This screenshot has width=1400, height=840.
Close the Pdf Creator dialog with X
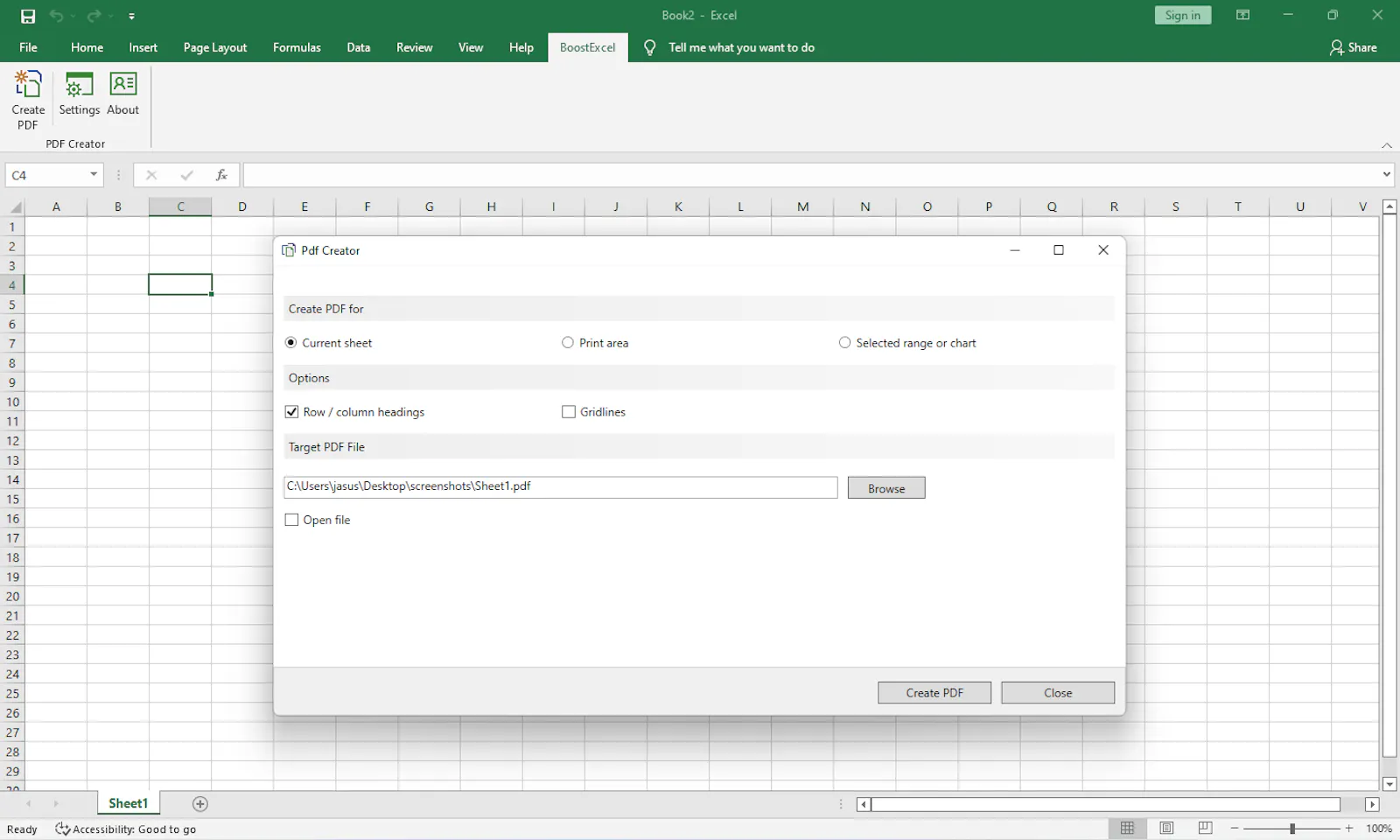pyautogui.click(x=1103, y=250)
